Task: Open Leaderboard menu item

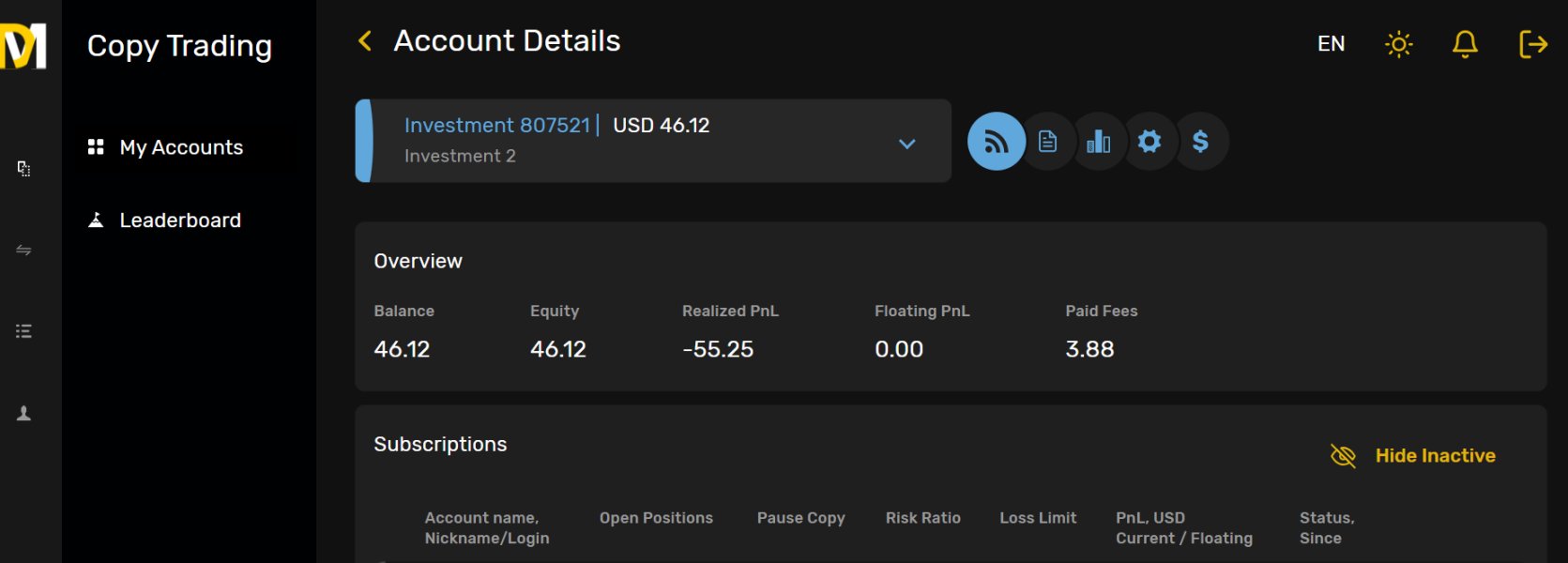Action: pos(164,221)
